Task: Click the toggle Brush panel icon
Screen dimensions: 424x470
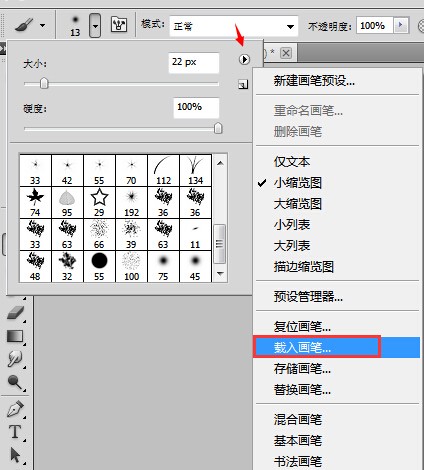Action: (x=119, y=25)
